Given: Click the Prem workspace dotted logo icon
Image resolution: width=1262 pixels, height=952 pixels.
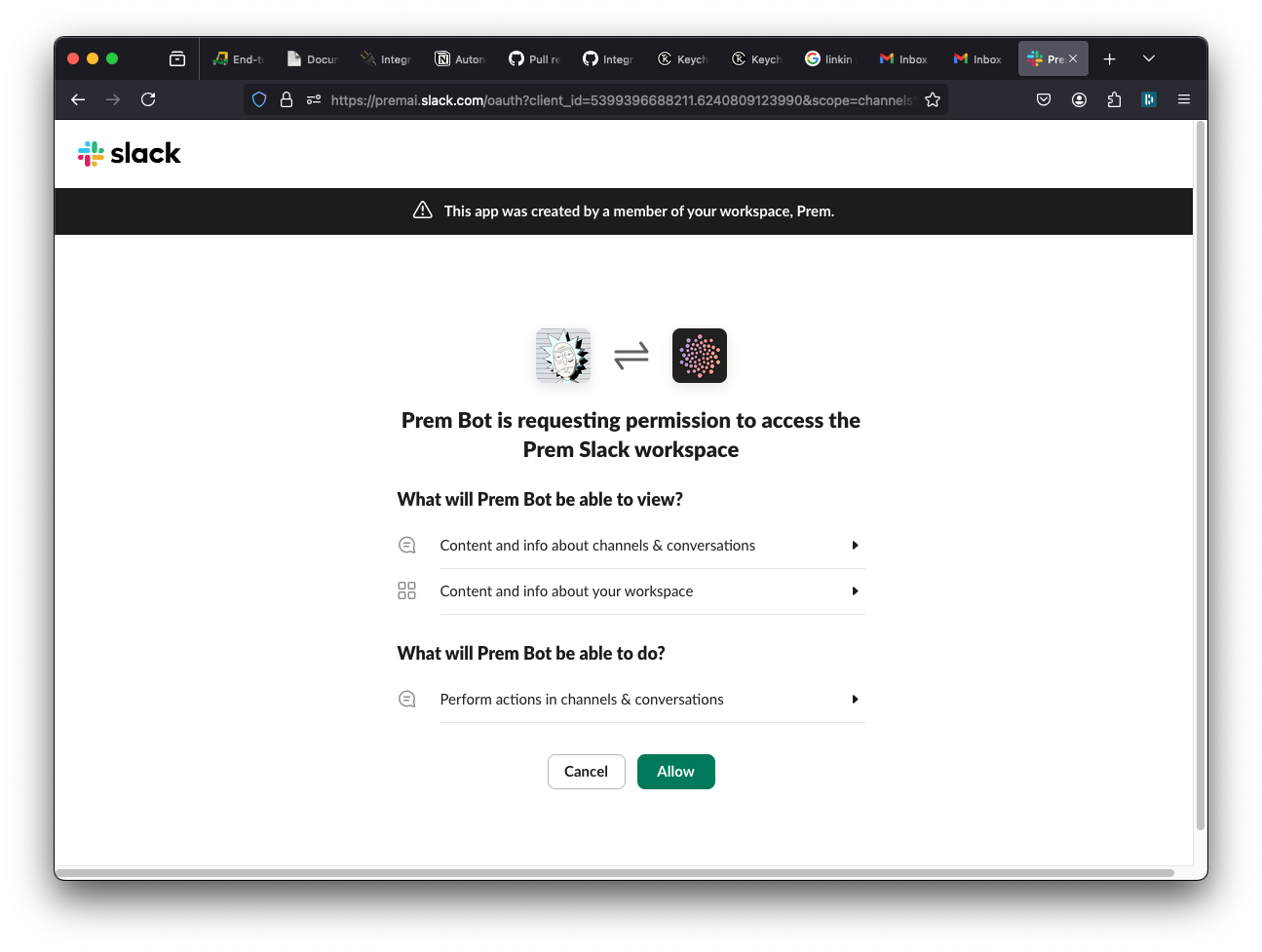Looking at the screenshot, I should (700, 356).
